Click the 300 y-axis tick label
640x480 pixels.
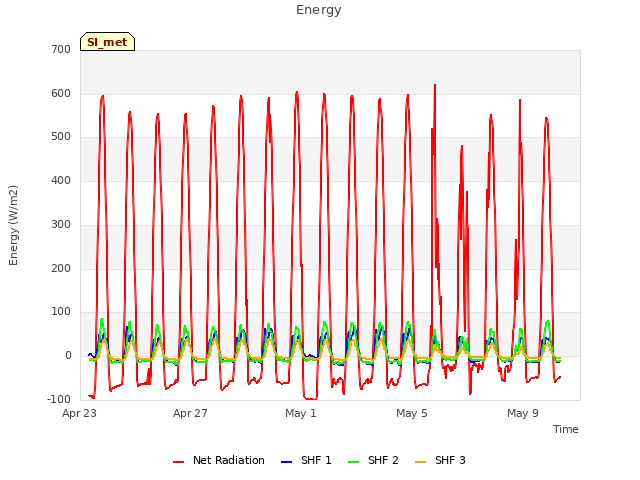point(61,224)
